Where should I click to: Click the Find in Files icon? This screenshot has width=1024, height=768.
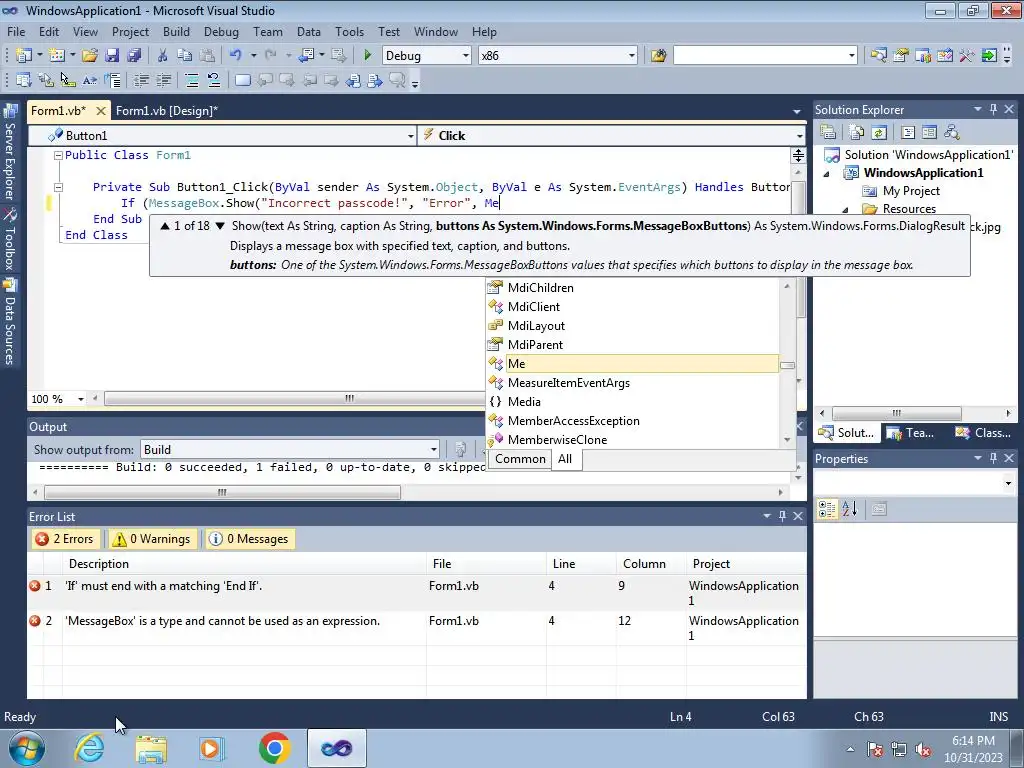pyautogui.click(x=658, y=56)
